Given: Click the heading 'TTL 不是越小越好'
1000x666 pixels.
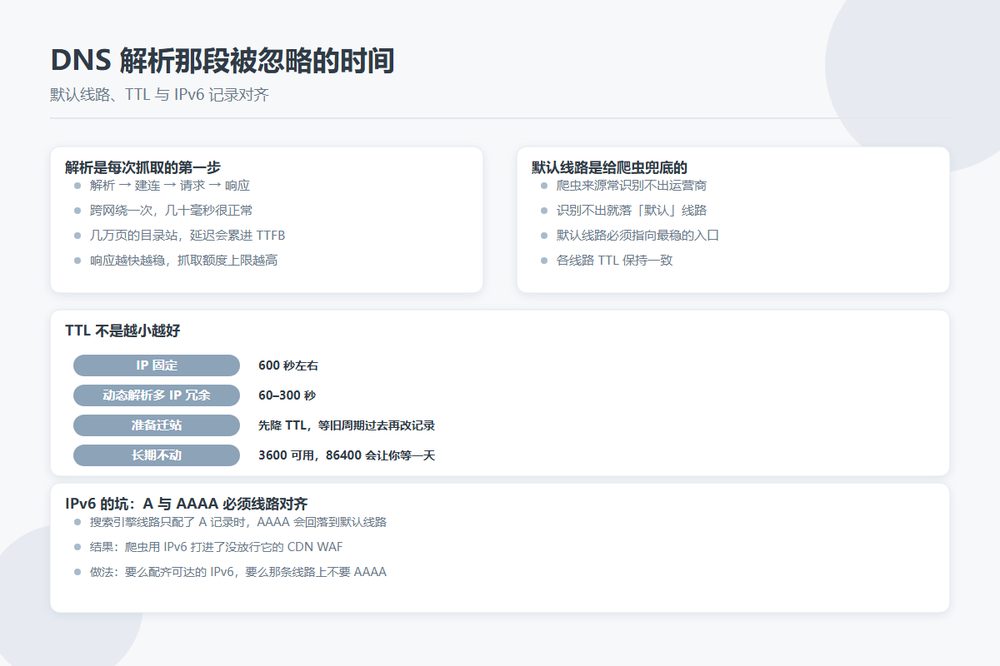Looking at the screenshot, I should [122, 330].
